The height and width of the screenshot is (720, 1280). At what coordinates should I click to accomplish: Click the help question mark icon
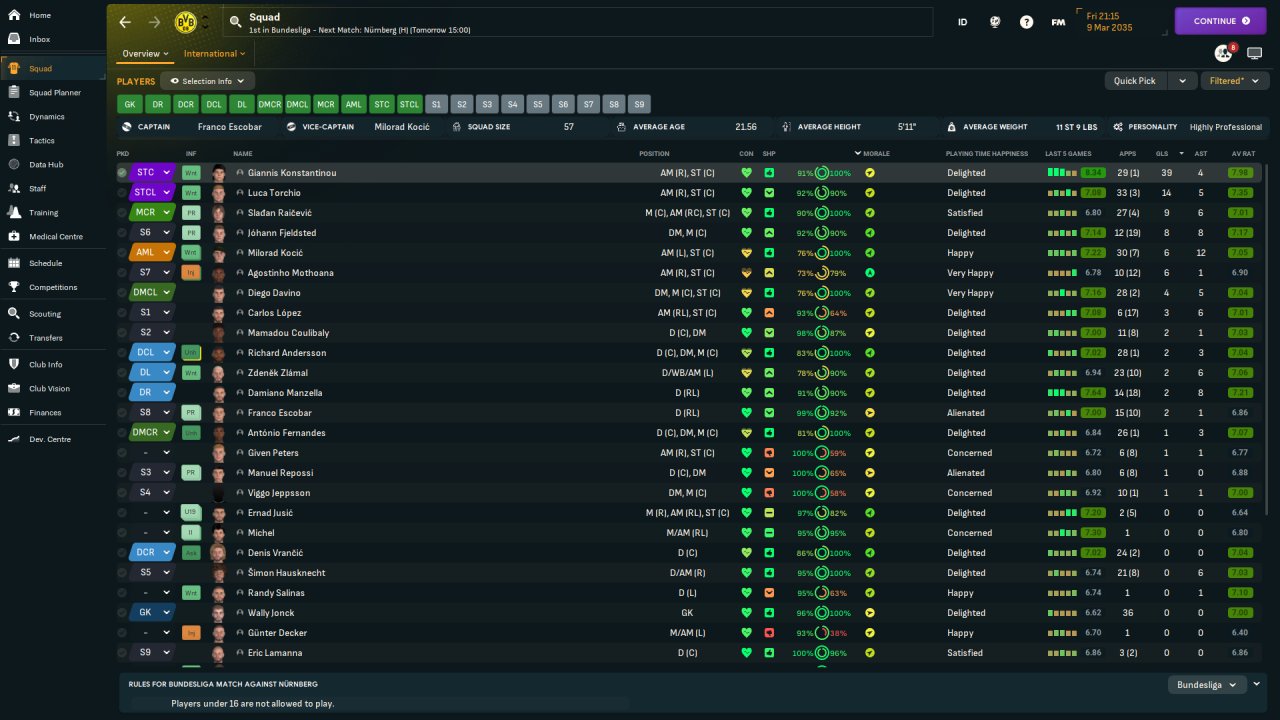click(x=1026, y=21)
